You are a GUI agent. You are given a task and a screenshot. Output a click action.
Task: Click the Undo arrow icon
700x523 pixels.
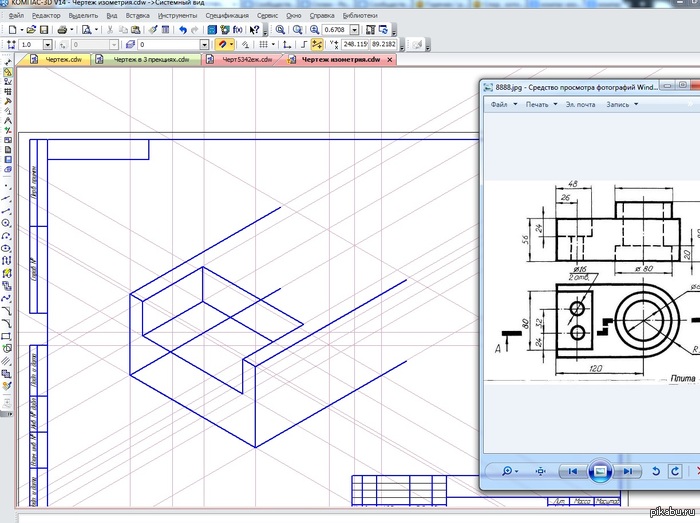[x=181, y=31]
